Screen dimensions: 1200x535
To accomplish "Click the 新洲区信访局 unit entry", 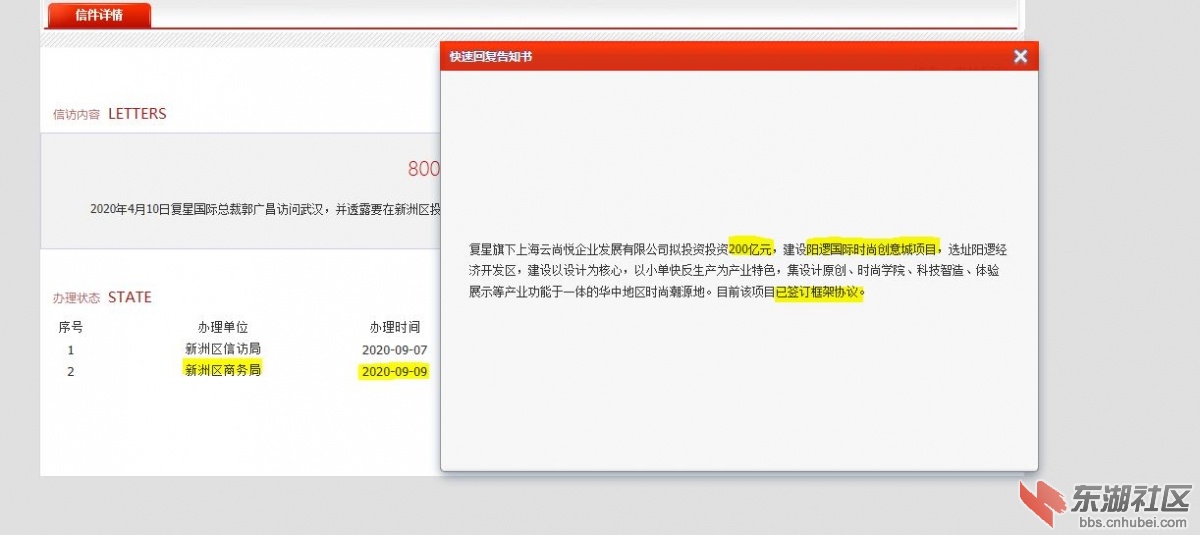I will click(x=223, y=349).
